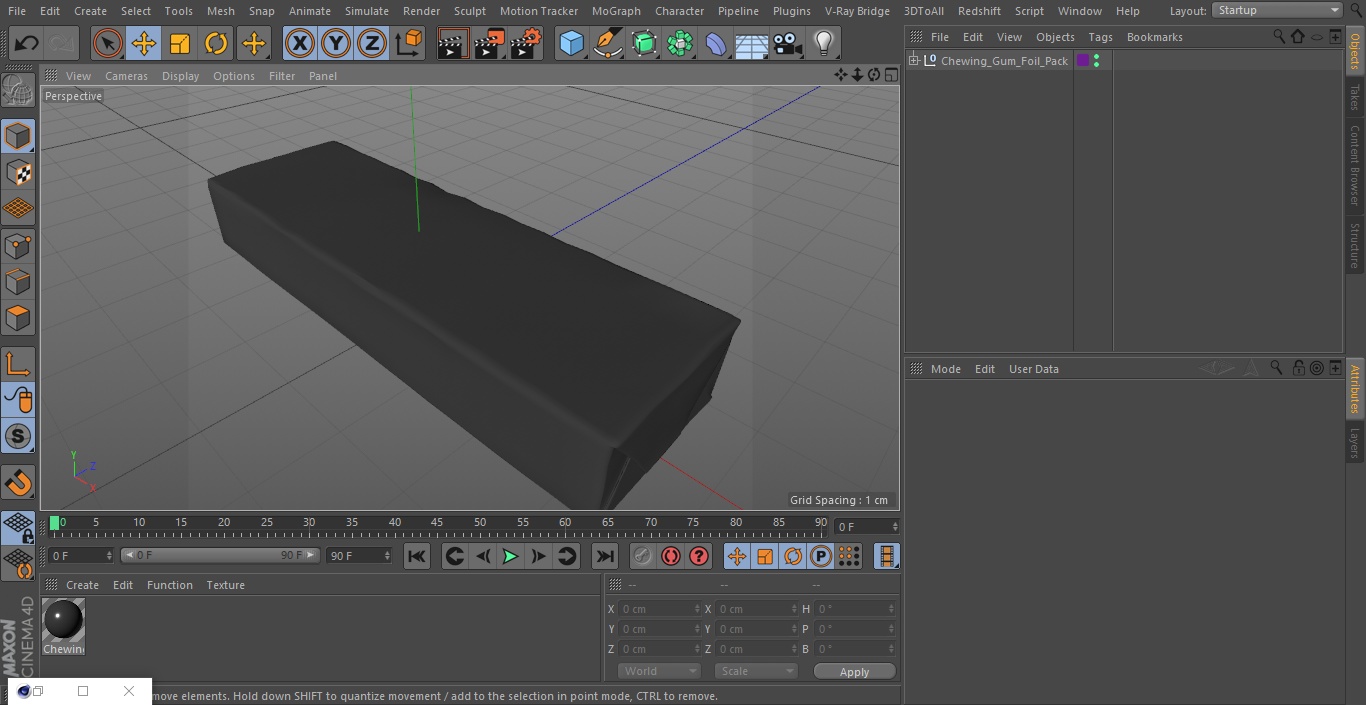The width and height of the screenshot is (1366, 705).
Task: Expand the Chewing_Gum_Foil_Pack object tree
Action: [x=914, y=61]
